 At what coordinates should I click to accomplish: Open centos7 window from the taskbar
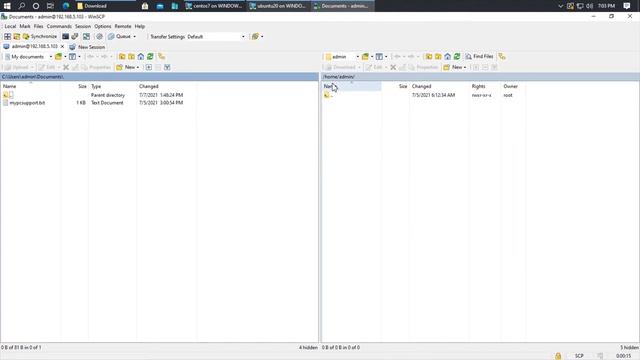tap(215, 6)
